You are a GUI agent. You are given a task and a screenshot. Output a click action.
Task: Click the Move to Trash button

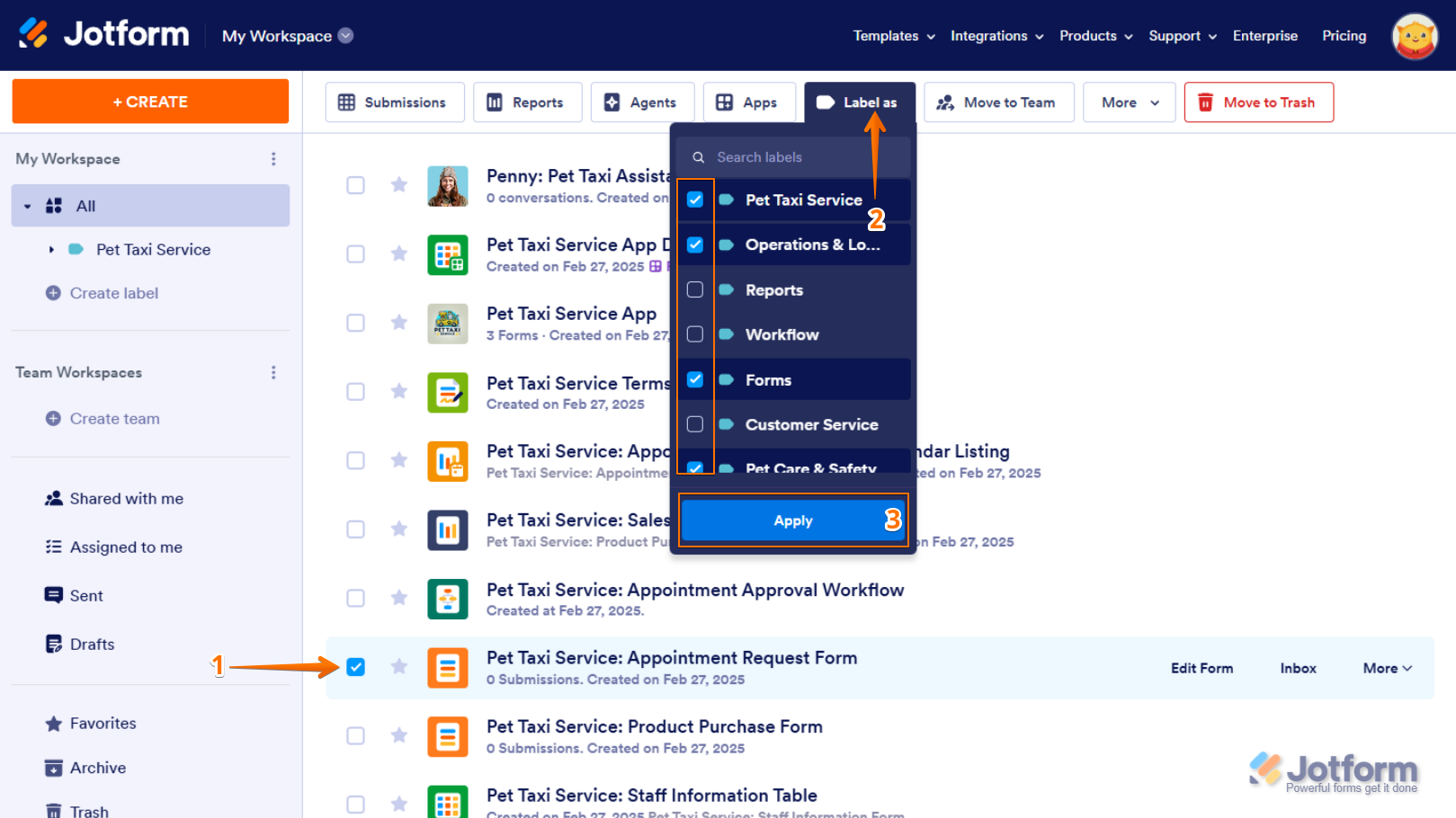click(1258, 102)
